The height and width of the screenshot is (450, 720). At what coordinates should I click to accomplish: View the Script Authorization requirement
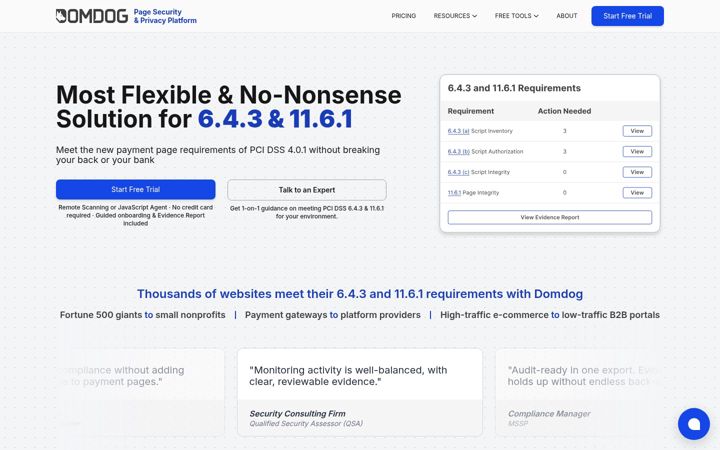click(637, 152)
